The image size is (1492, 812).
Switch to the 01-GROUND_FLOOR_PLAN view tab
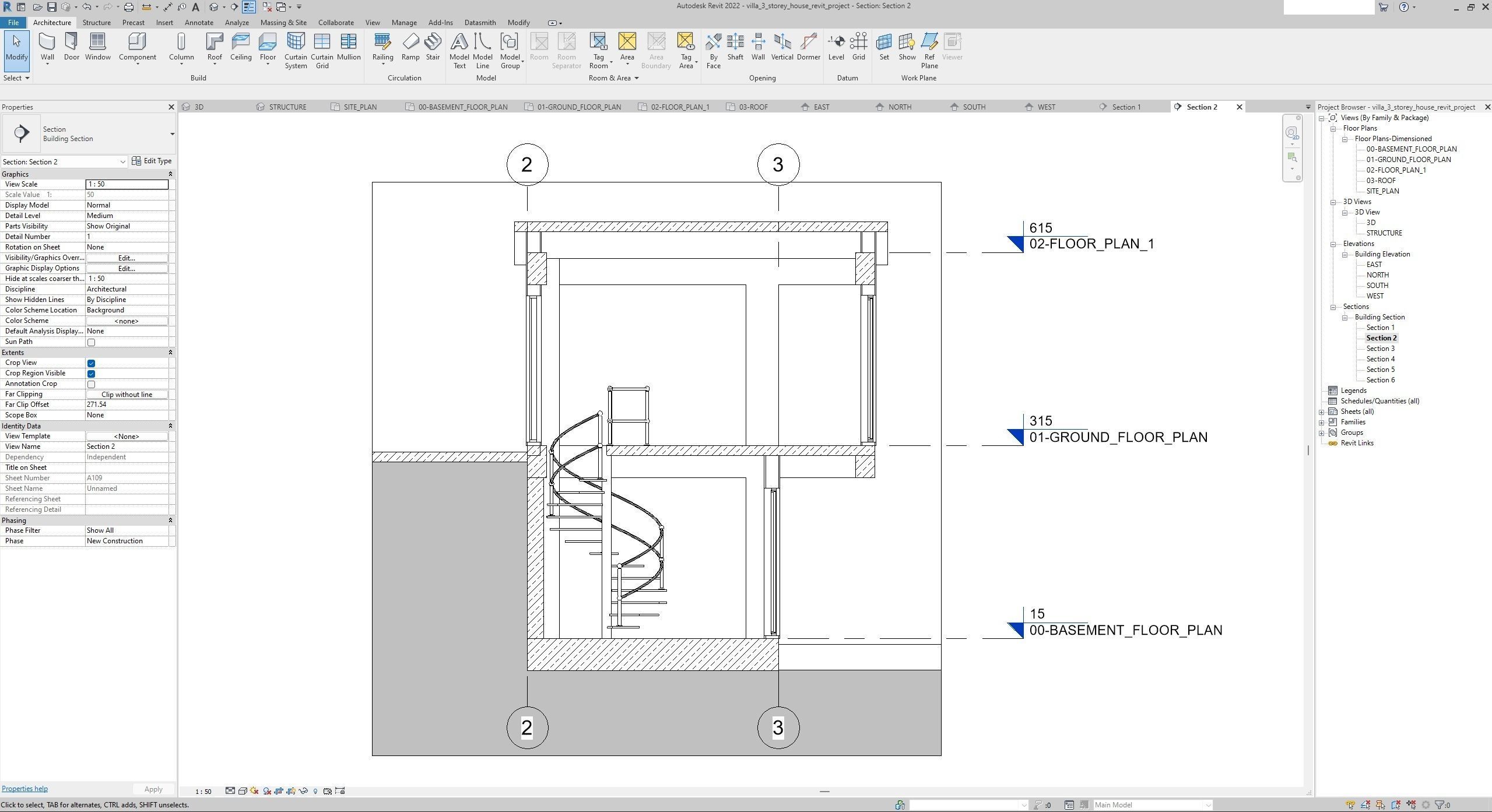[x=578, y=107]
